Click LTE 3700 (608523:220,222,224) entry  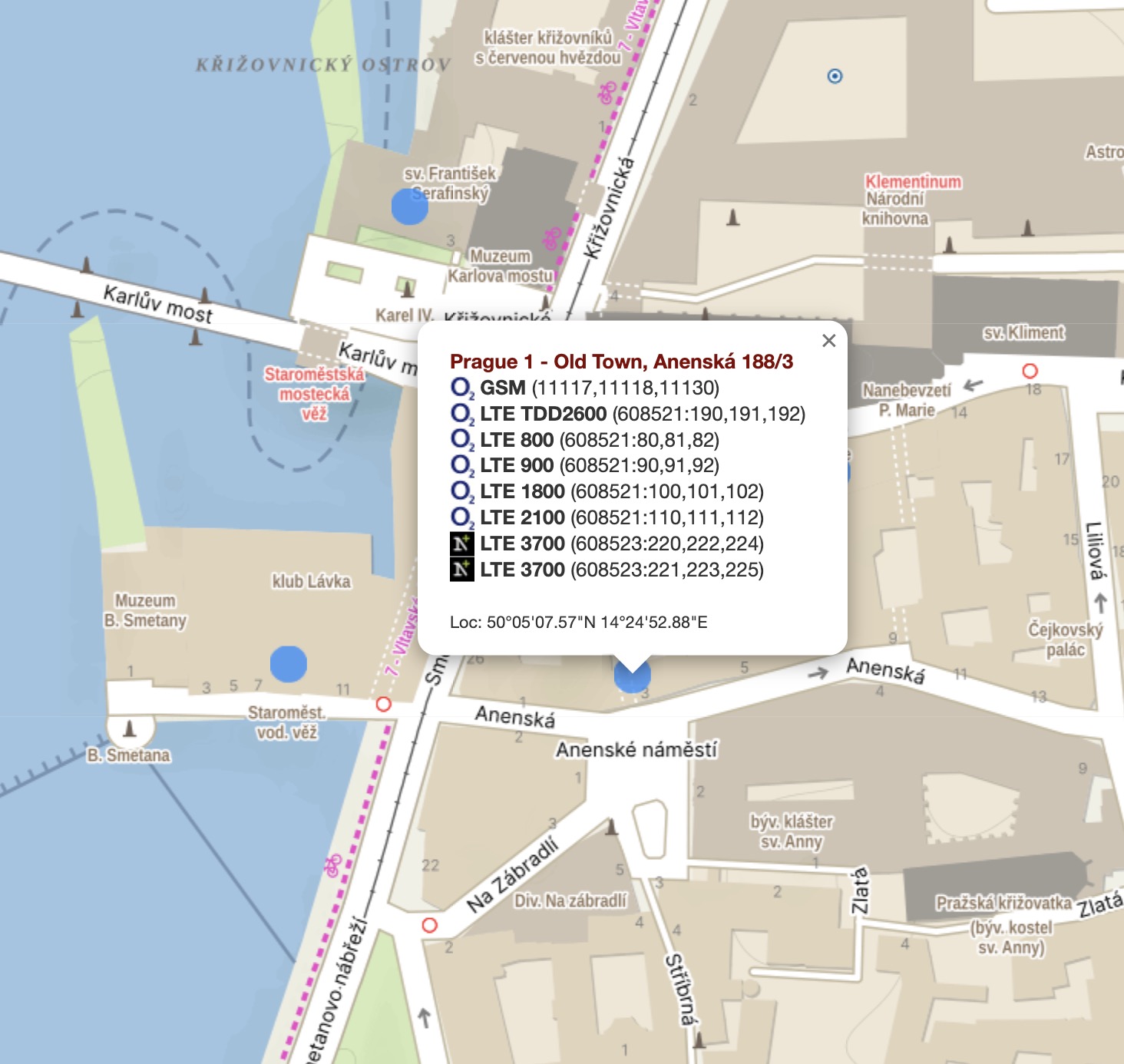tap(622, 544)
